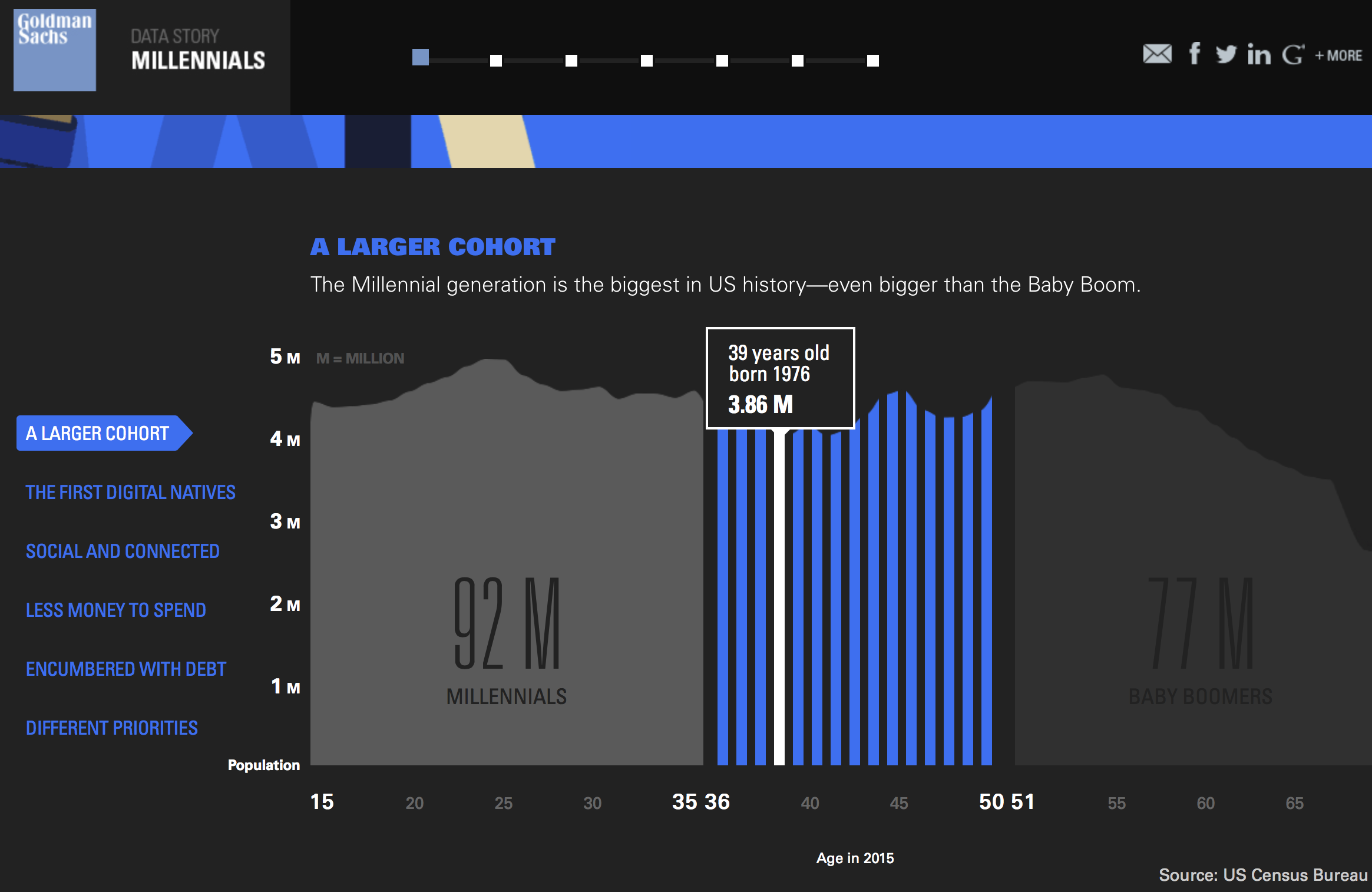Image resolution: width=1372 pixels, height=892 pixels.
Task: Click the '1 M' y-axis label
Action: click(x=285, y=686)
